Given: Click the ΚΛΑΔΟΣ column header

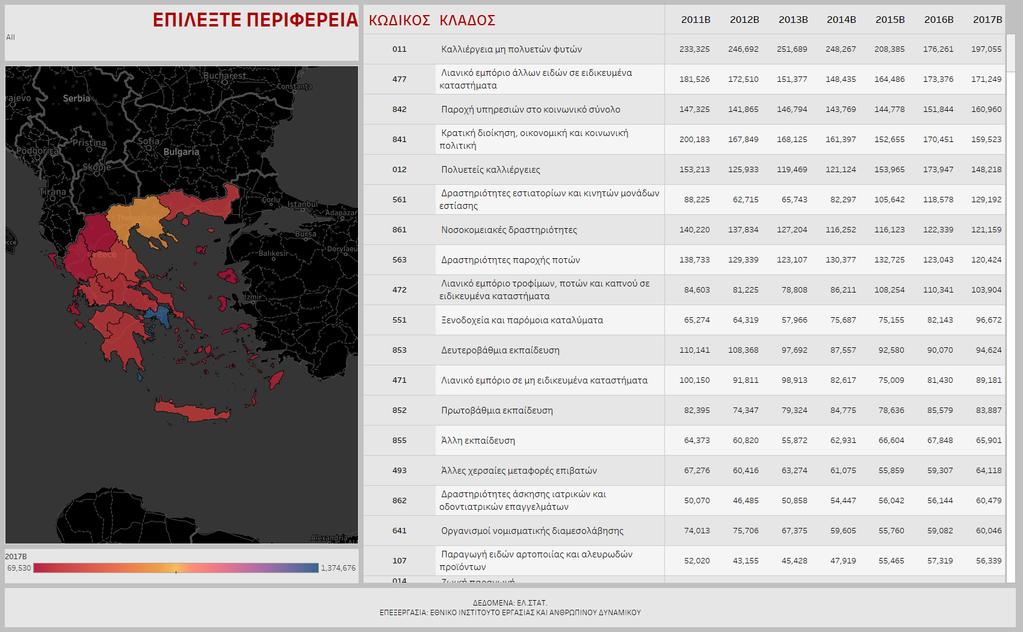Looking at the screenshot, I should click(x=467, y=20).
